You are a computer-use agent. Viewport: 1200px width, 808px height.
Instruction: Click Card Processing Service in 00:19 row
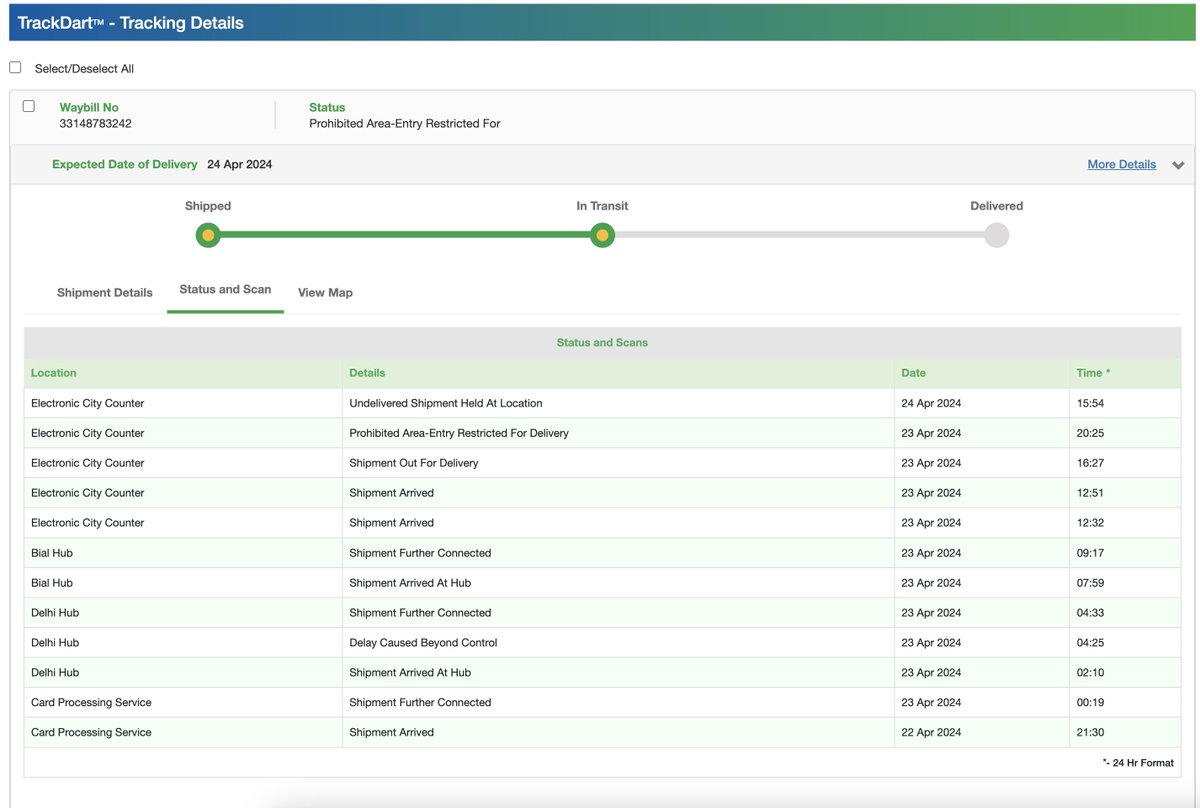click(x=91, y=703)
